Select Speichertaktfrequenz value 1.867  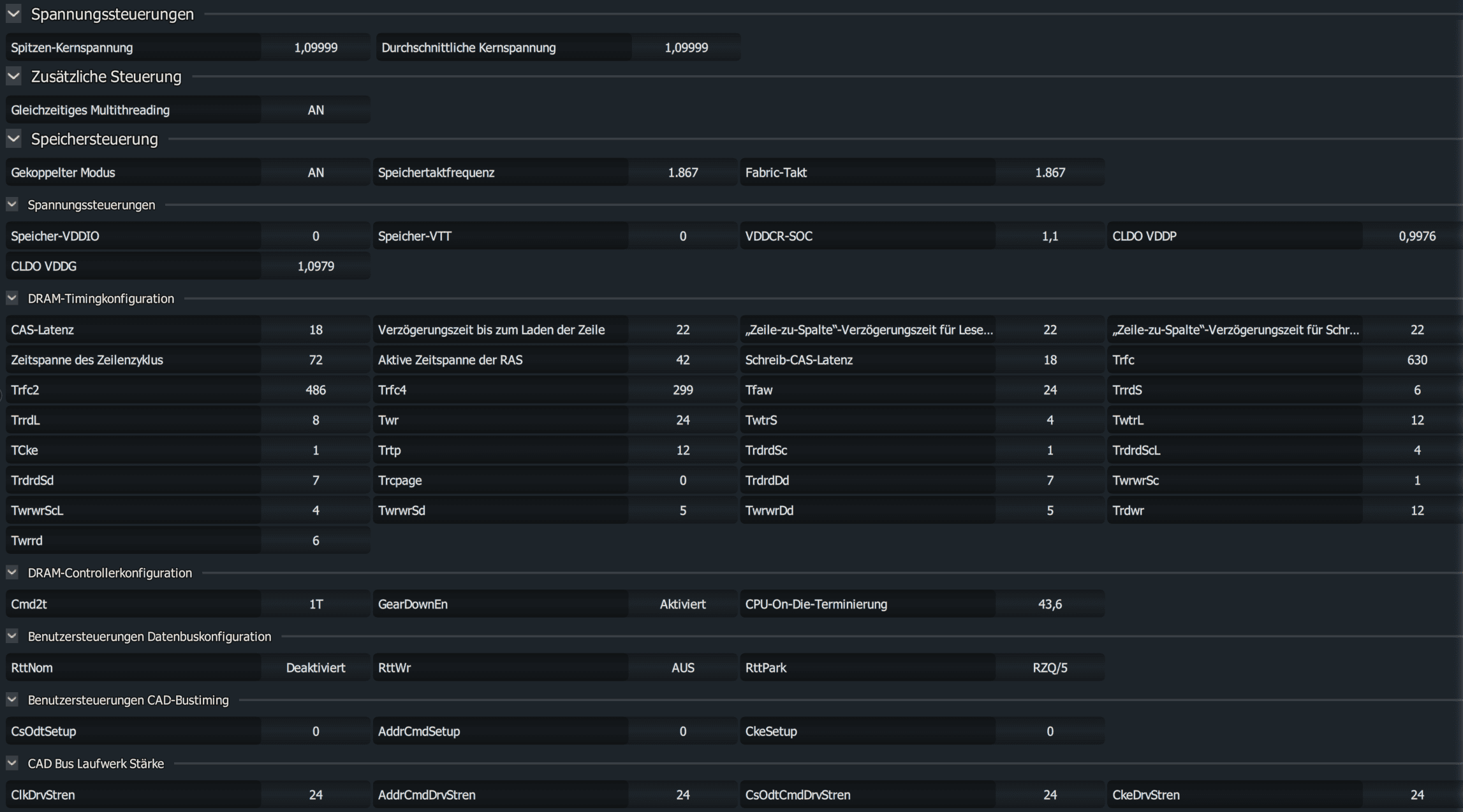point(682,172)
